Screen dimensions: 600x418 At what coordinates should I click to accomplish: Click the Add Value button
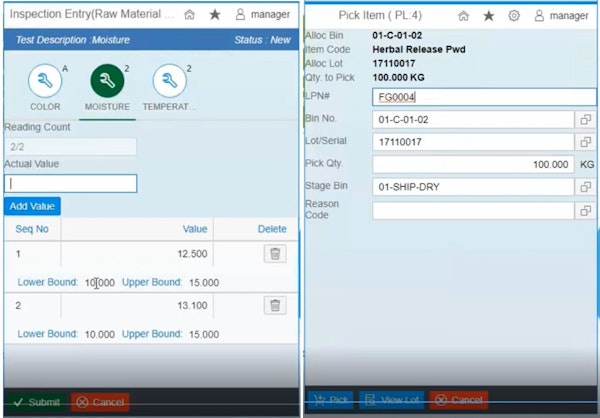[32, 206]
